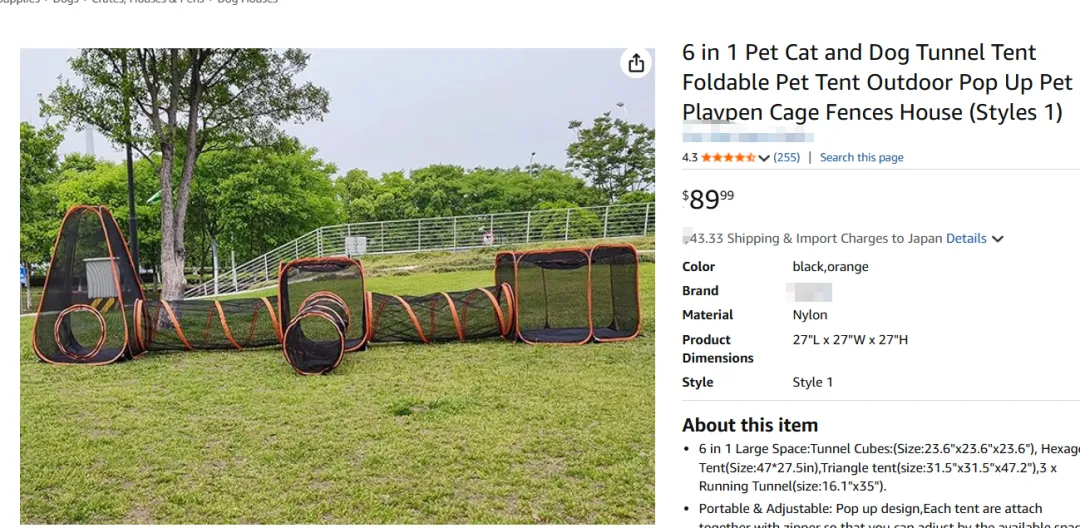Open the Dog Houses breadcrumb
The width and height of the screenshot is (1080, 528).
pos(247,2)
